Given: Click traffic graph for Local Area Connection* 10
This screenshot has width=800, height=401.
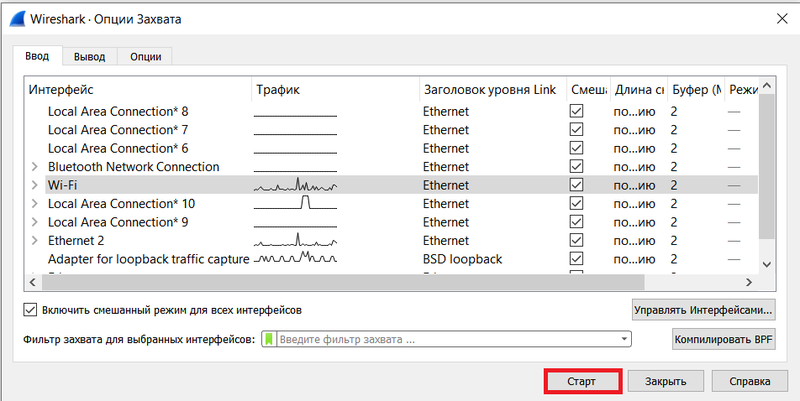Looking at the screenshot, I should pos(295,204).
